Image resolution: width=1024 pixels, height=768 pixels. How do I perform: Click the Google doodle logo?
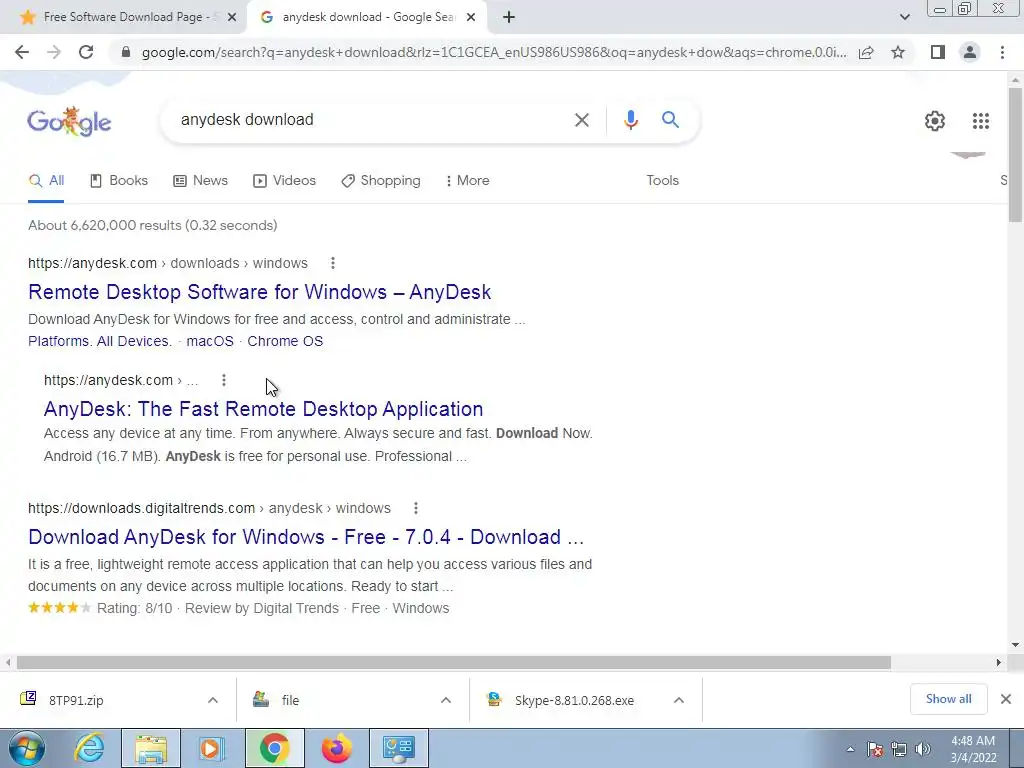[x=69, y=121]
